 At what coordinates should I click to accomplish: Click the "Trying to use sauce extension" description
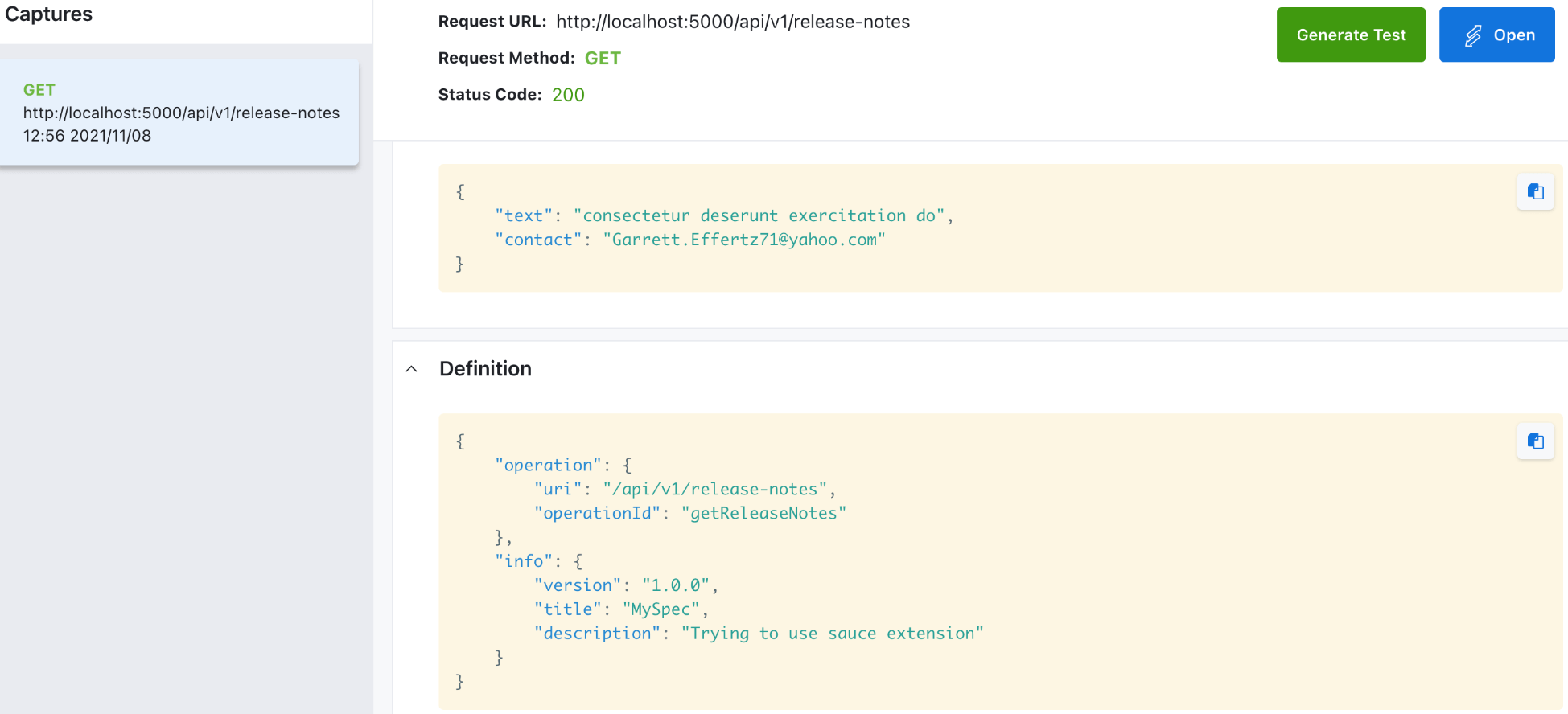tap(832, 634)
